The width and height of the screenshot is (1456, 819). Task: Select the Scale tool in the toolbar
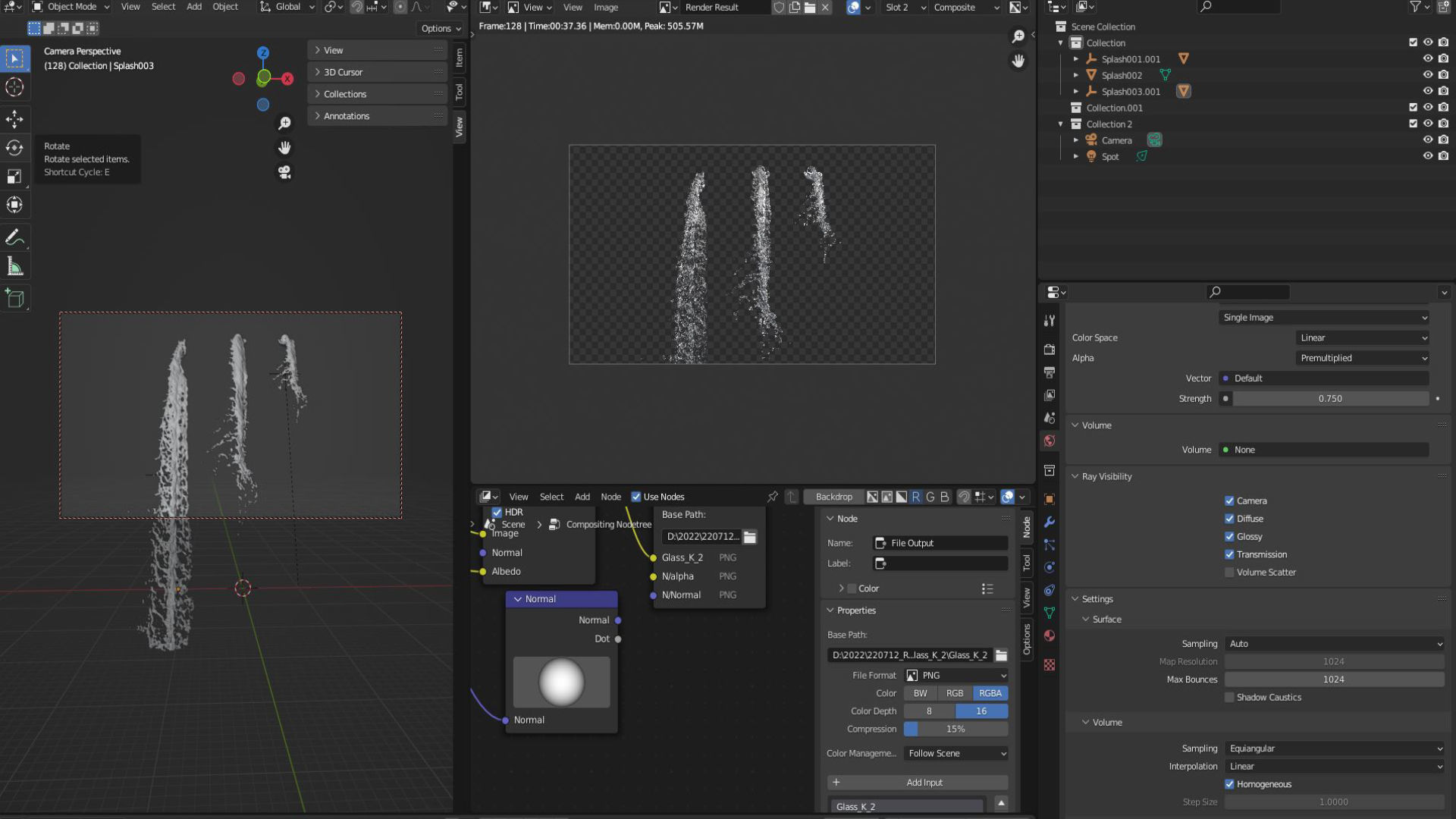[14, 177]
